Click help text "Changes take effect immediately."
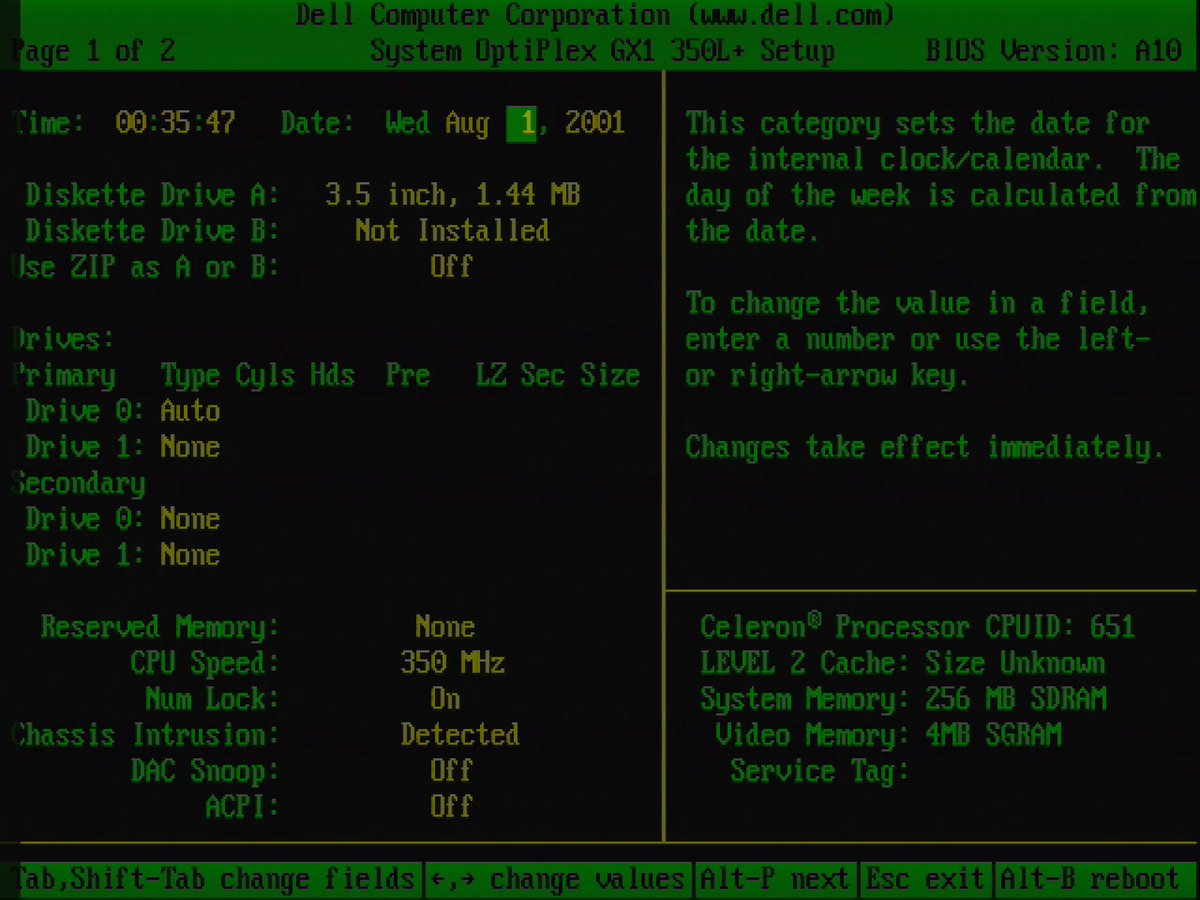 coord(925,447)
